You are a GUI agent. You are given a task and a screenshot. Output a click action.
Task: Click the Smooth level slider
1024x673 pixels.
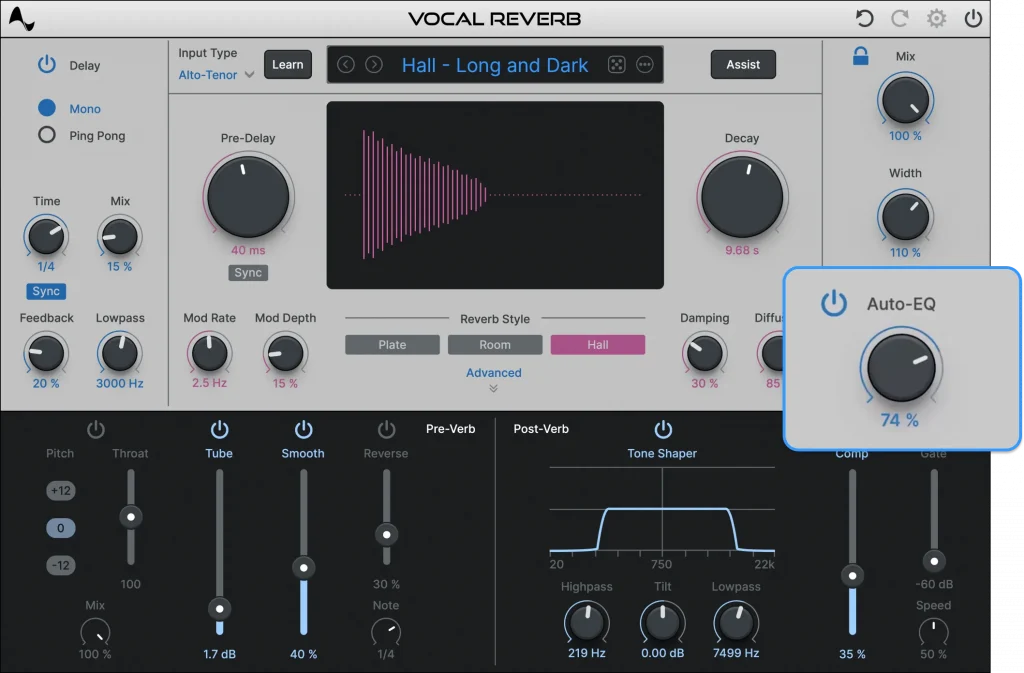(x=303, y=567)
